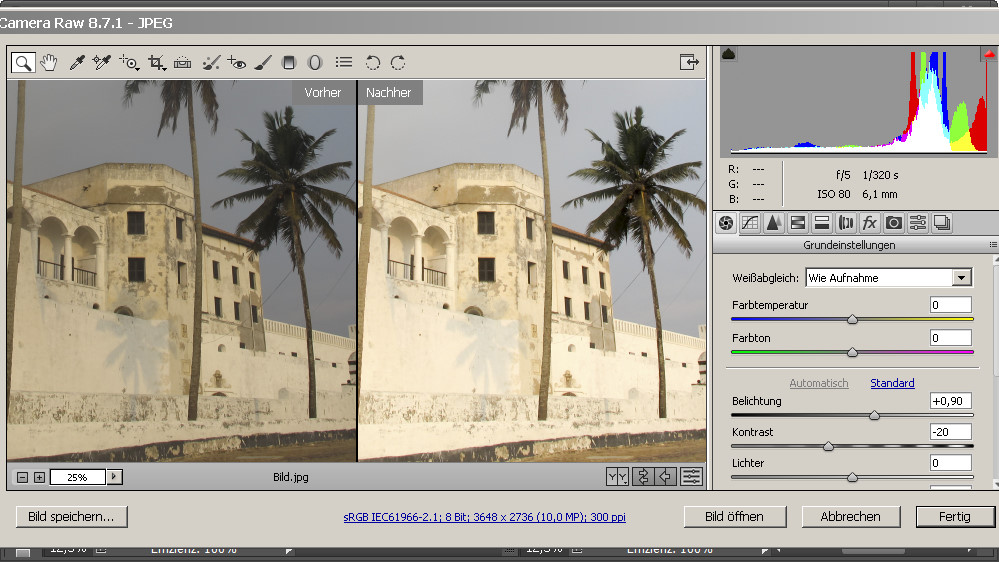The width and height of the screenshot is (999, 562).
Task: Switch to the Camera Calibration tab icon
Action: pyautogui.click(x=894, y=223)
